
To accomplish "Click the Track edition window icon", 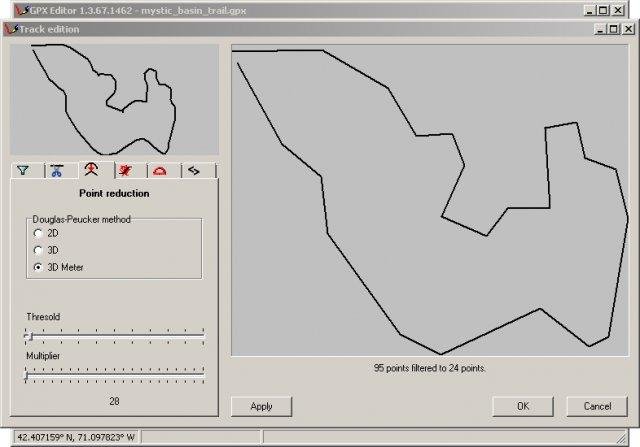I will click(11, 29).
